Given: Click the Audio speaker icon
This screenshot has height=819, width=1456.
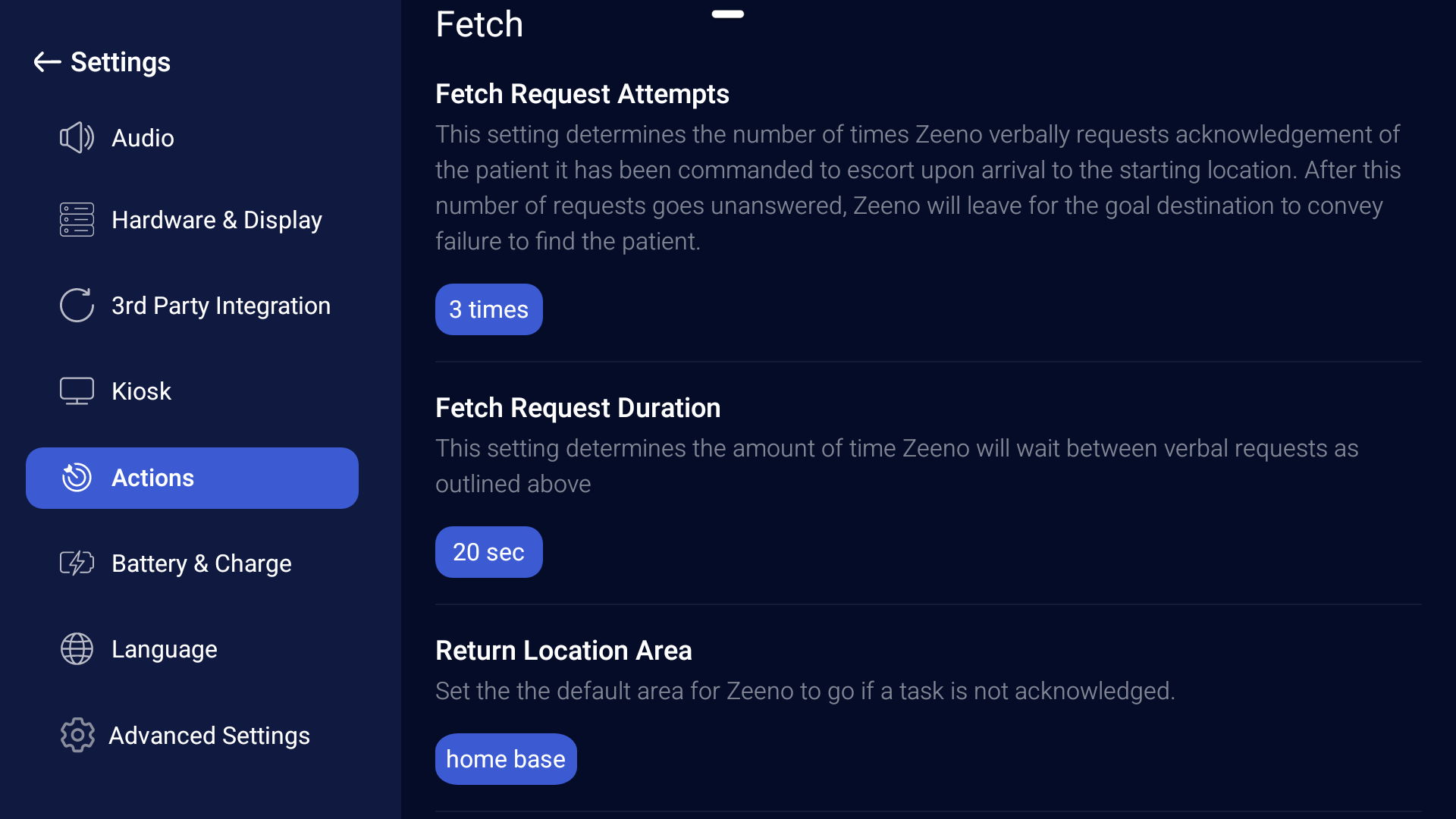Looking at the screenshot, I should [77, 138].
